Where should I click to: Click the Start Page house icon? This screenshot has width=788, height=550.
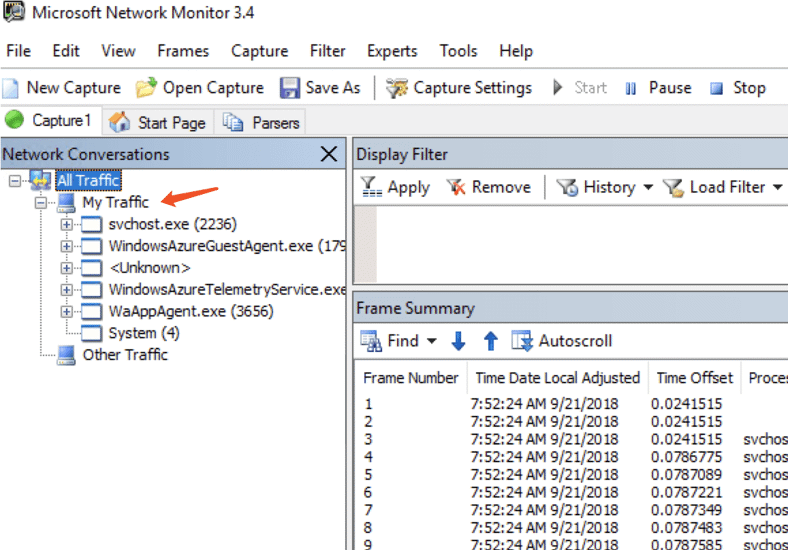(120, 122)
